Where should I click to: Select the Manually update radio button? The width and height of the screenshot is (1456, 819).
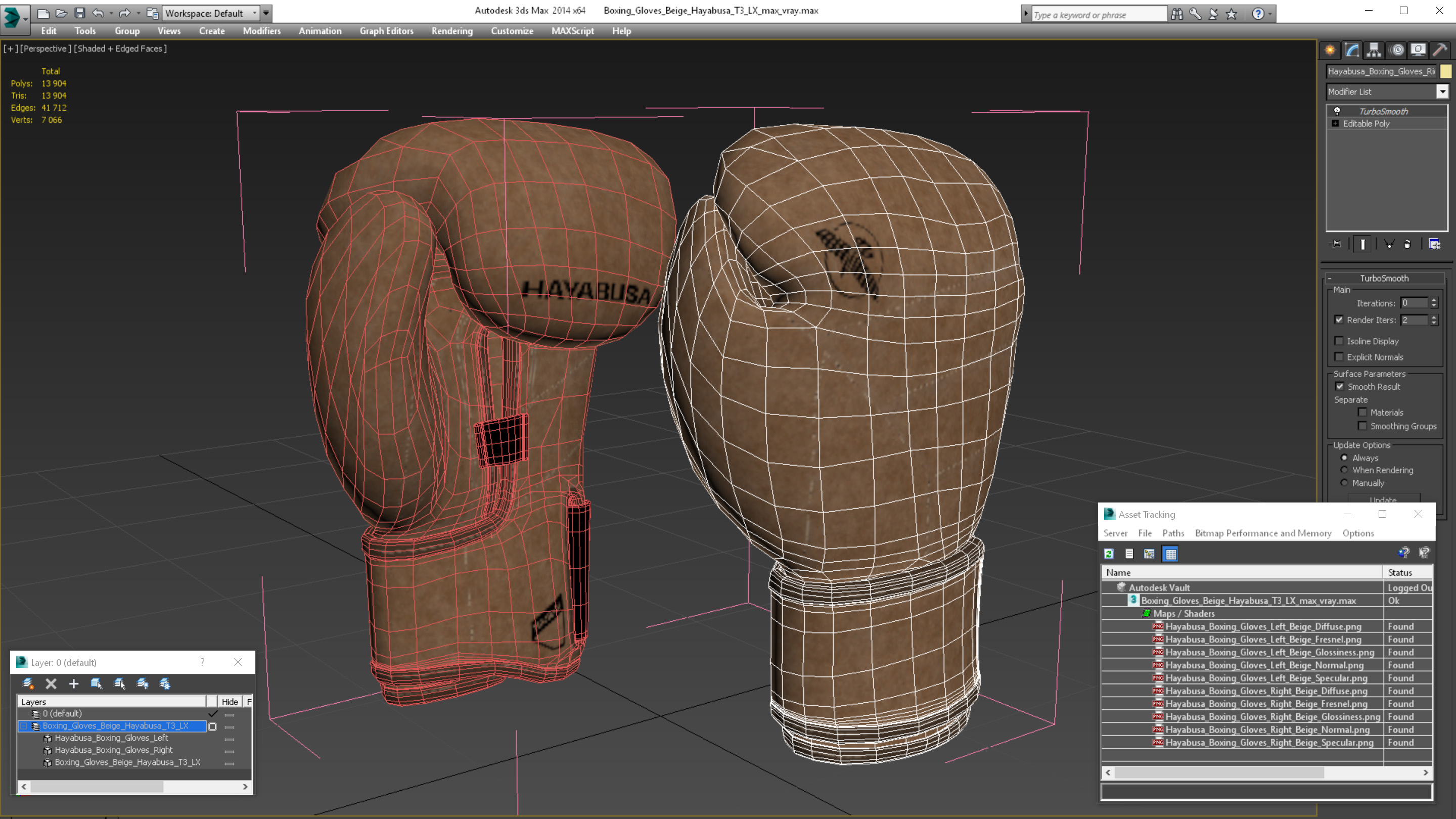(1344, 483)
